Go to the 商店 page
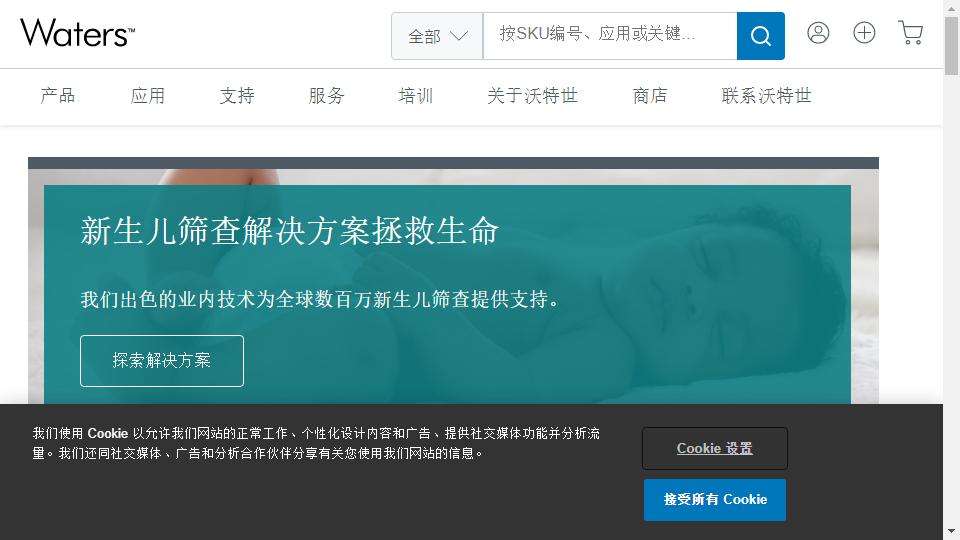The width and height of the screenshot is (960, 540). (650, 96)
